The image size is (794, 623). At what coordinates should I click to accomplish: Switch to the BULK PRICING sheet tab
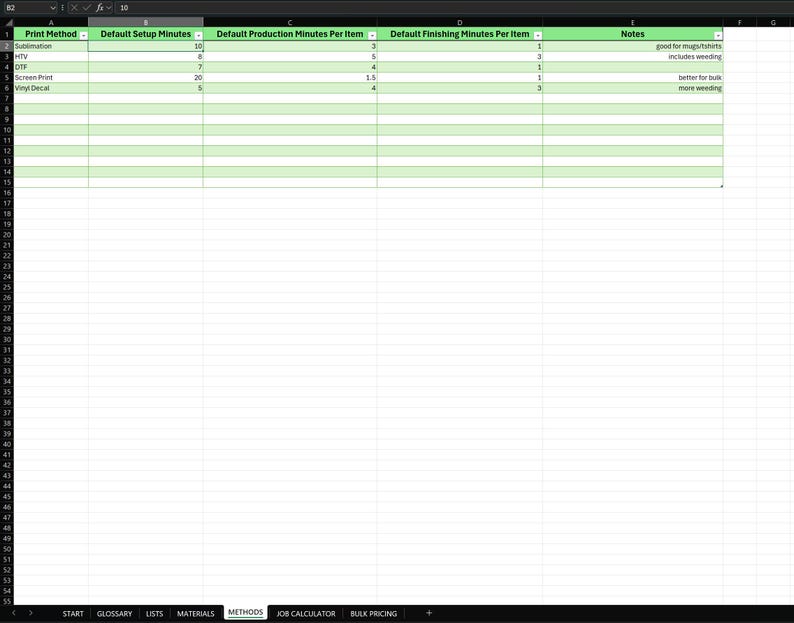tap(374, 613)
